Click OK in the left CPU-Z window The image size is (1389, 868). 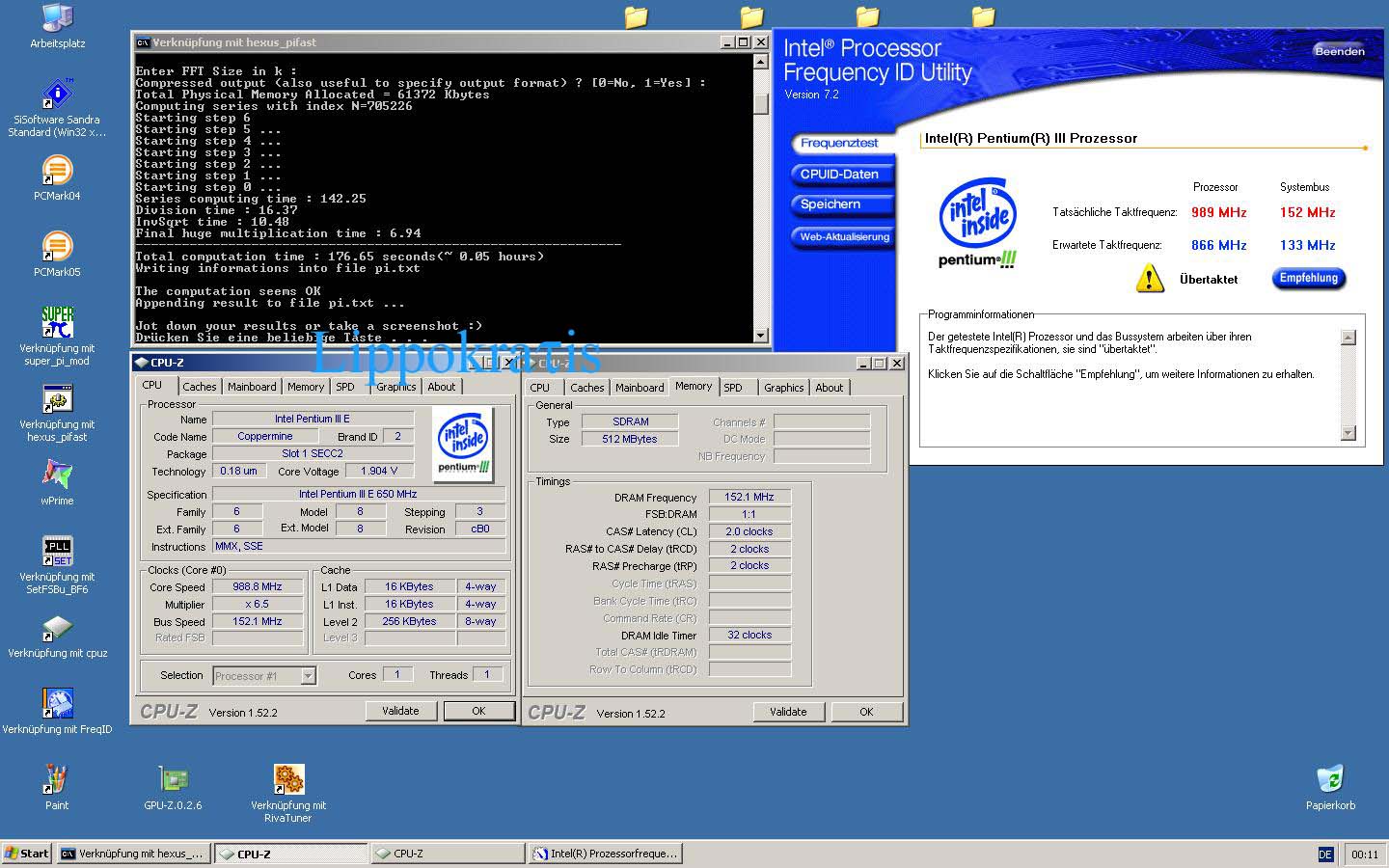pos(478,711)
